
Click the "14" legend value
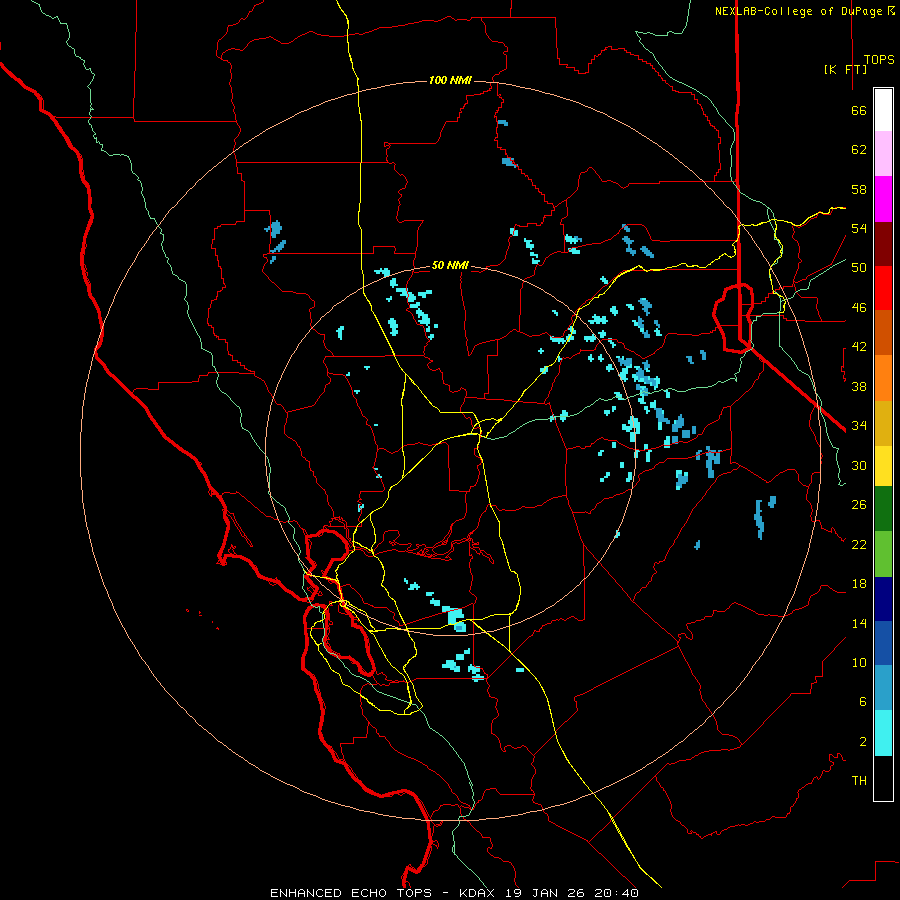[x=859, y=623]
